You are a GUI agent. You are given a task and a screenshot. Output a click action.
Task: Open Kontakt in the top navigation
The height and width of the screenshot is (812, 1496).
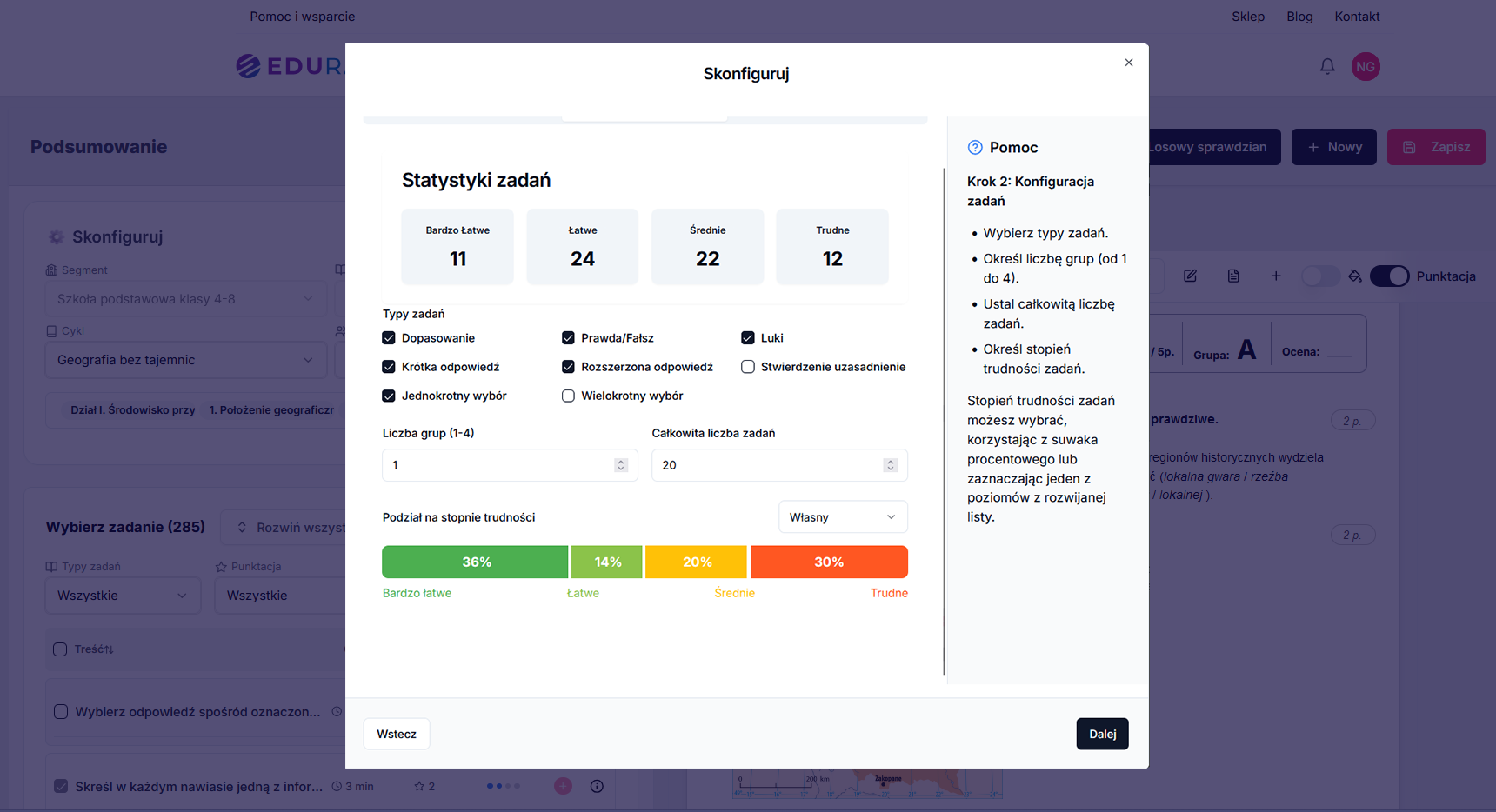(1357, 17)
